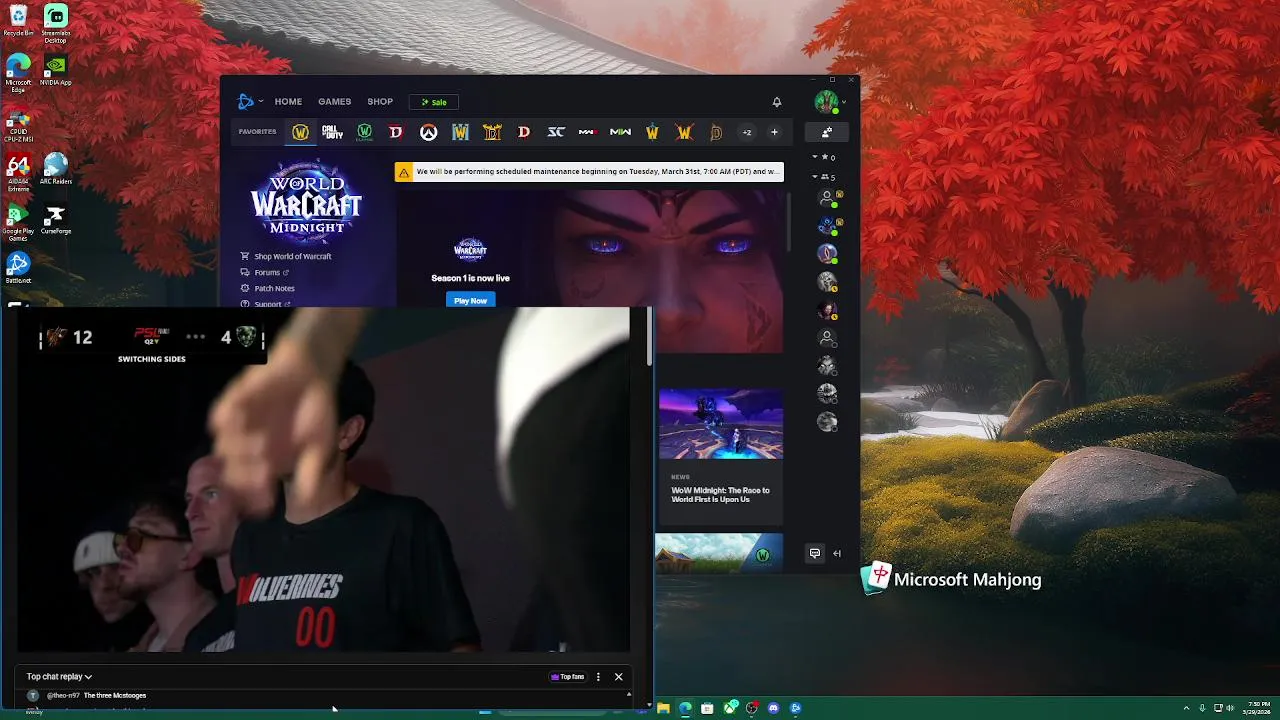Open the Top chat replay dropdown
1280x720 pixels.
pyautogui.click(x=59, y=677)
